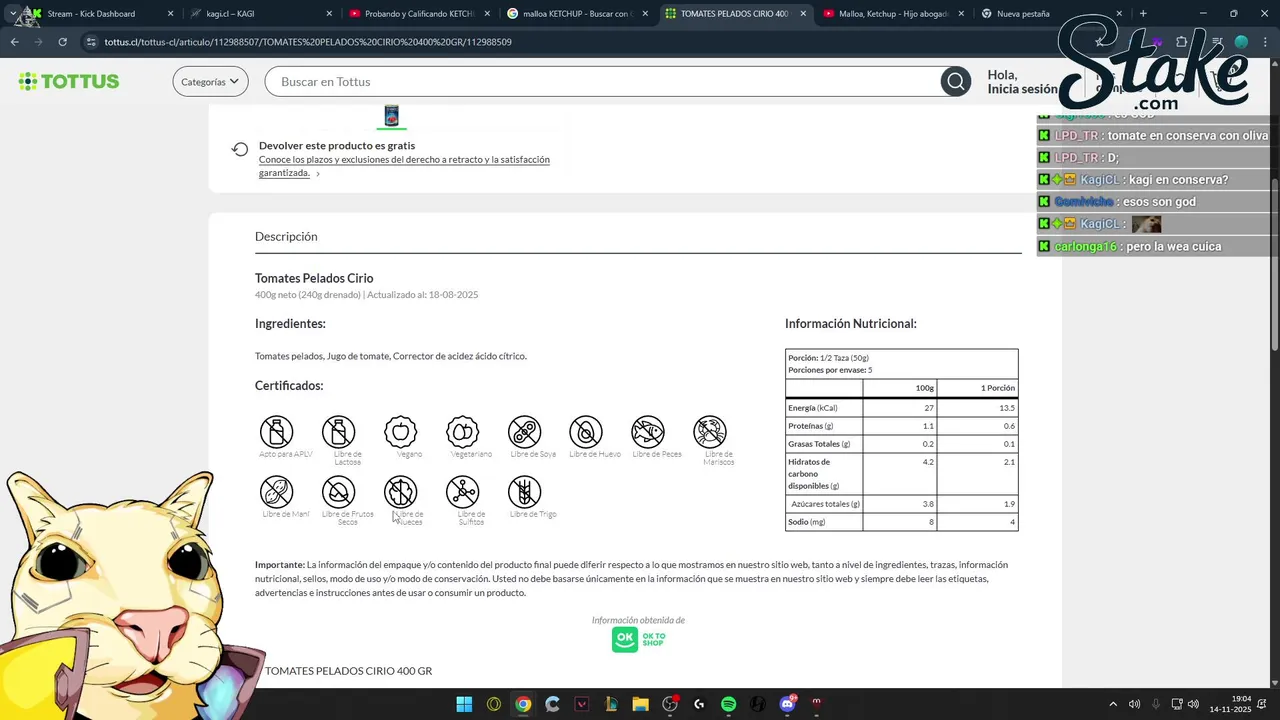Click the Libre de Sulfitos certificate icon
This screenshot has height=720, width=1280.
(x=463, y=492)
